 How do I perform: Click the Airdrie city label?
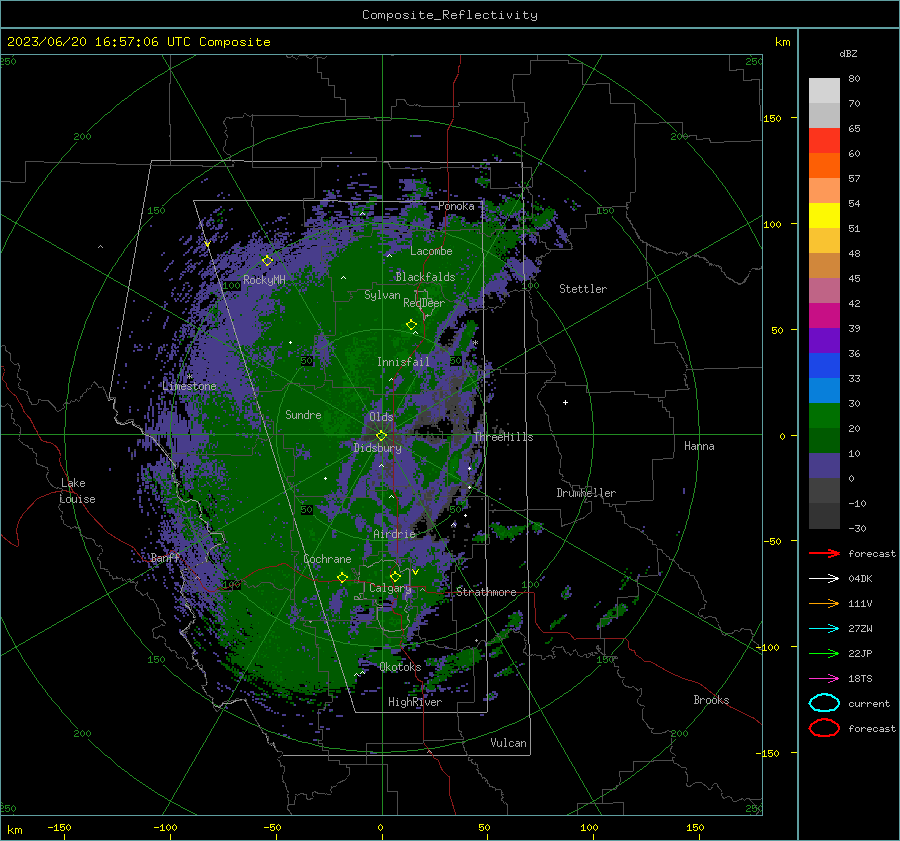click(x=394, y=534)
